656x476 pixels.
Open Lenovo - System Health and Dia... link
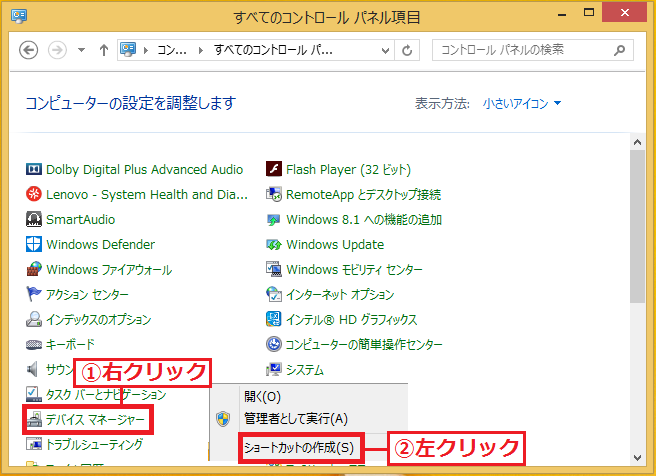point(147,194)
